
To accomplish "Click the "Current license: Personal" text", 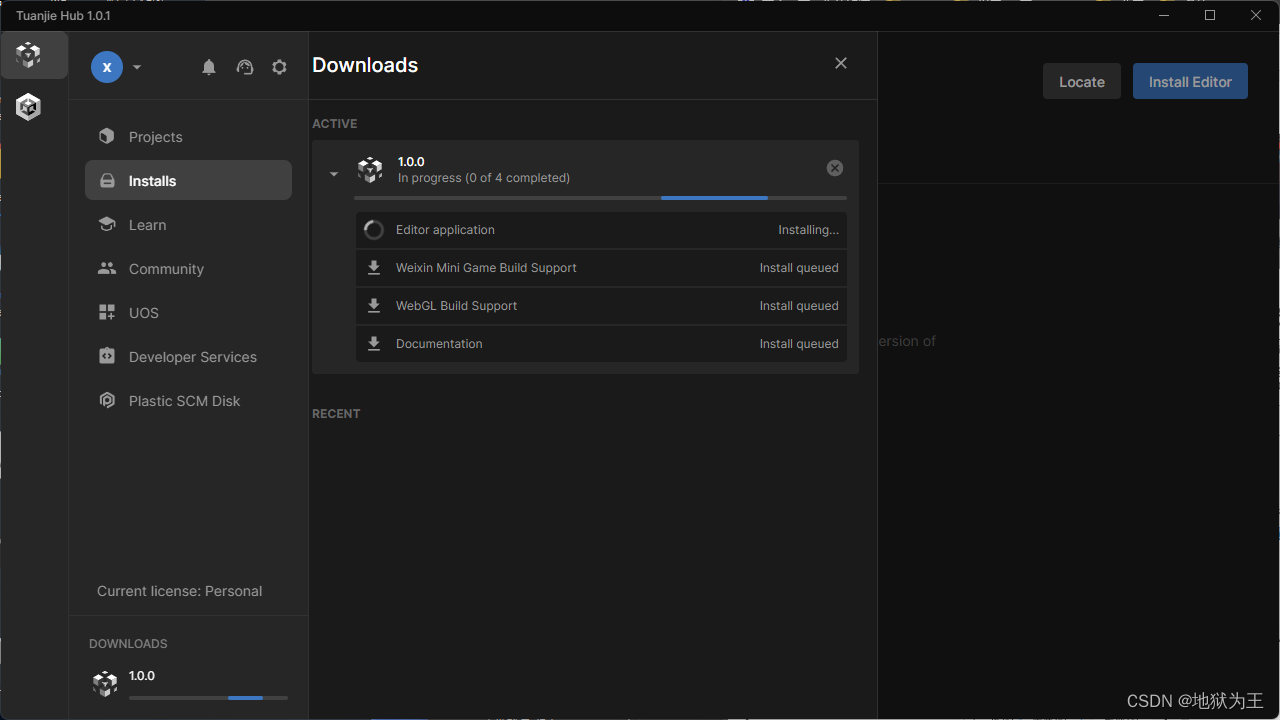I will coord(180,591).
